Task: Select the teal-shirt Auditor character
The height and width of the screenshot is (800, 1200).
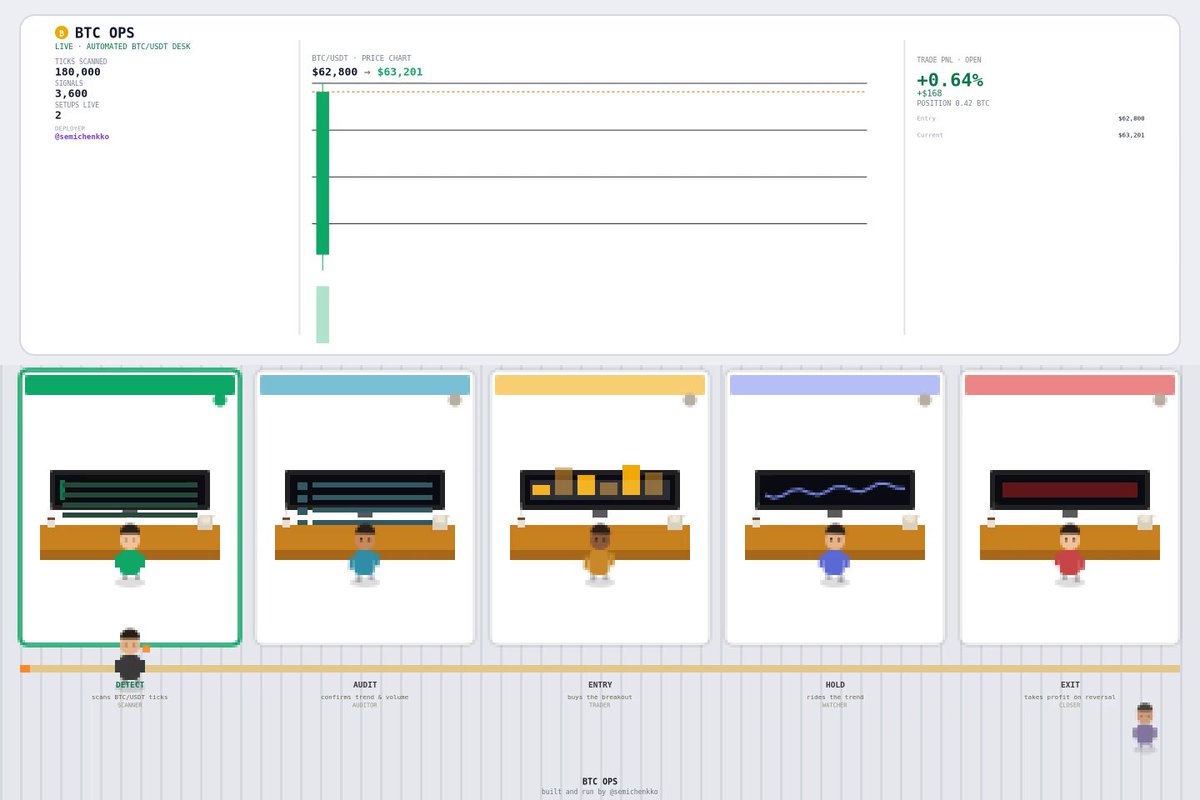Action: coord(365,555)
